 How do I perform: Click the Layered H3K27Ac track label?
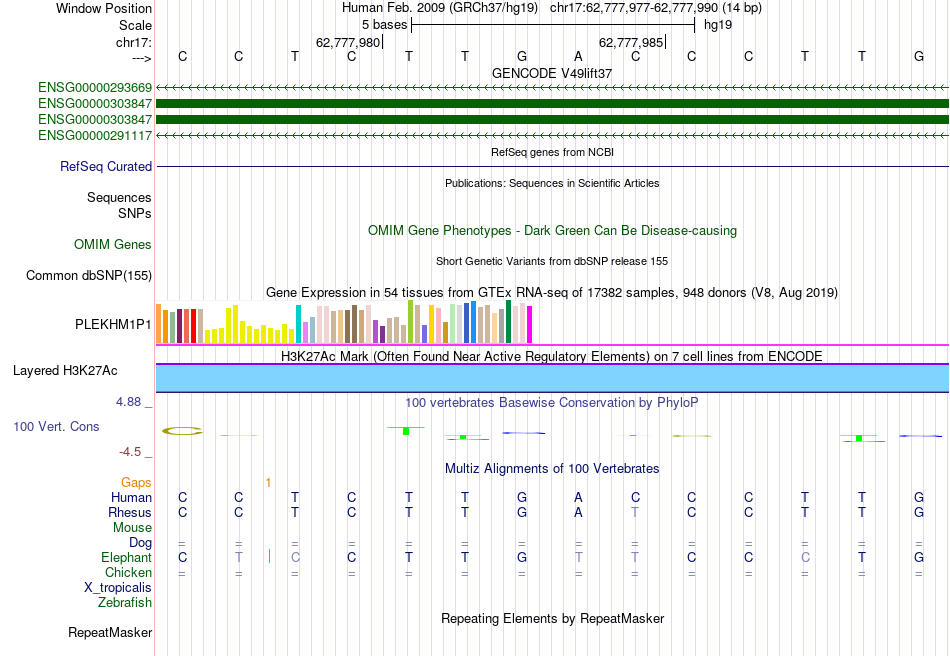pyautogui.click(x=65, y=371)
